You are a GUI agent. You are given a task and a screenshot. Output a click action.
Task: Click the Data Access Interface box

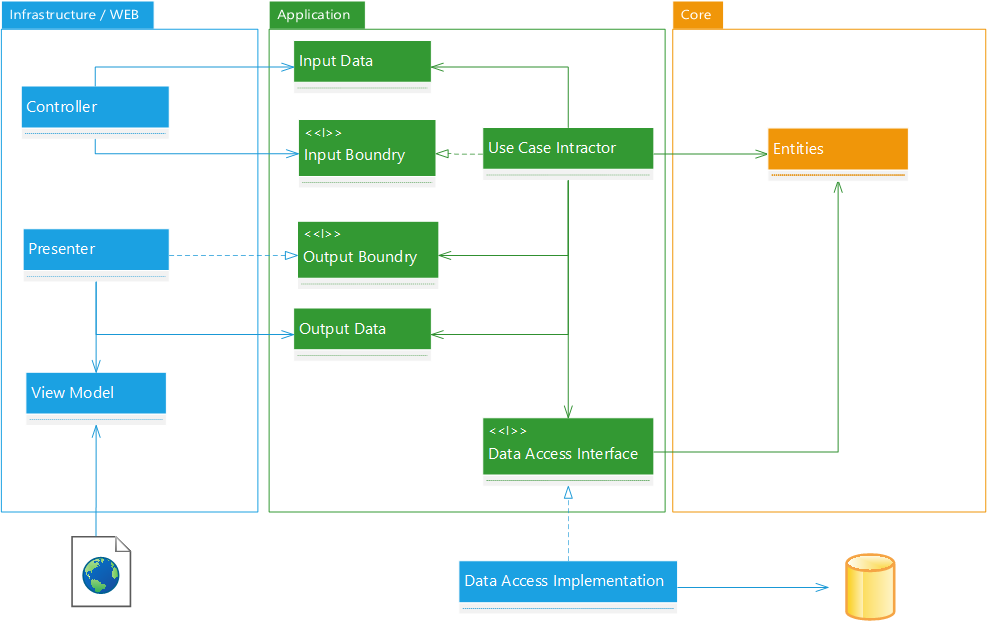(567, 446)
